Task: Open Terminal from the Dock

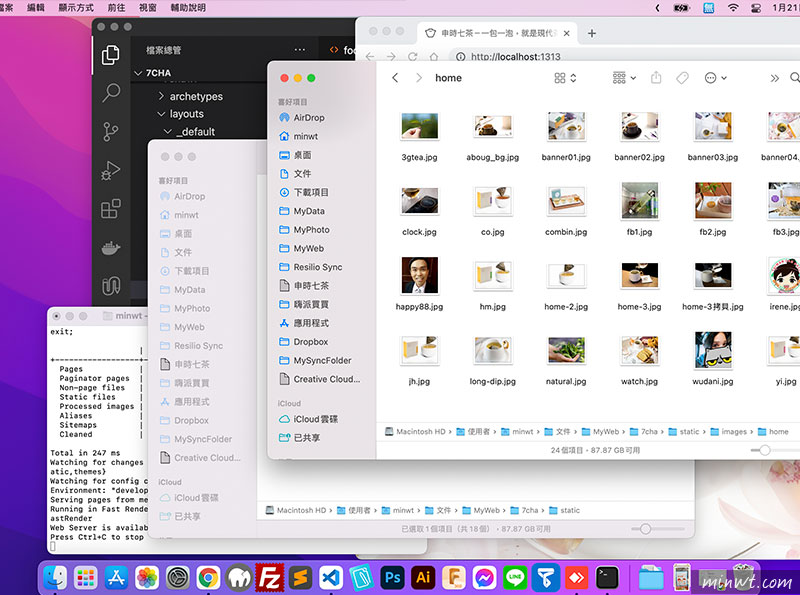Action: click(607, 578)
